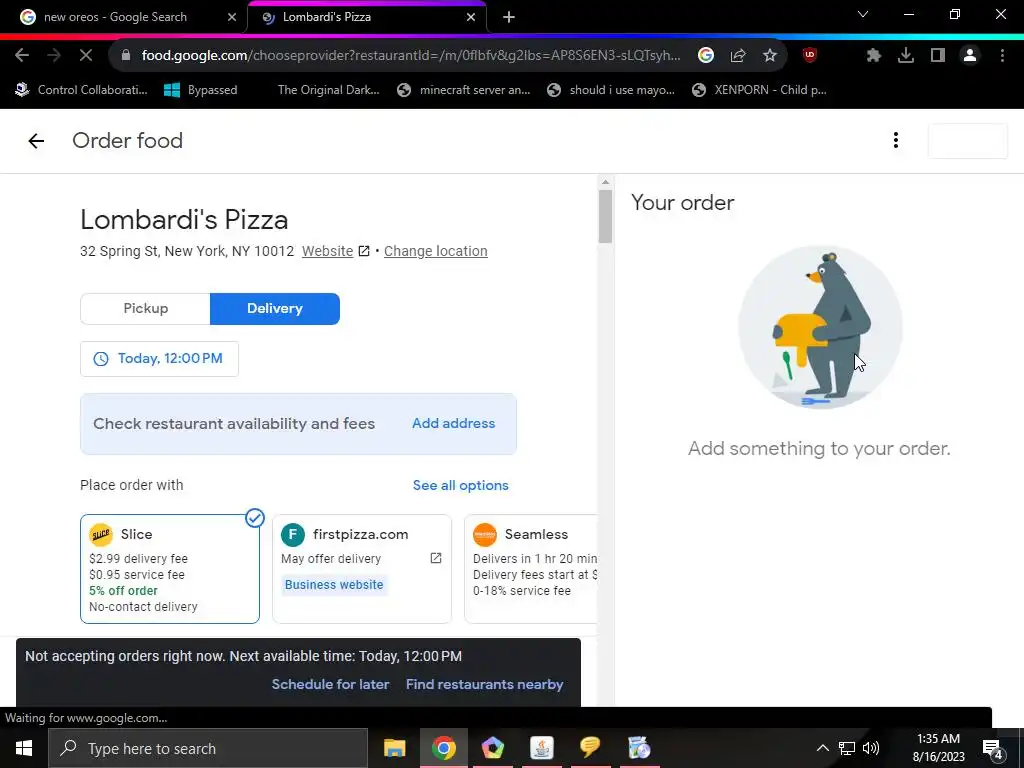The image size is (1024, 768).
Task: Click Find restaurants nearby
Action: [x=485, y=684]
